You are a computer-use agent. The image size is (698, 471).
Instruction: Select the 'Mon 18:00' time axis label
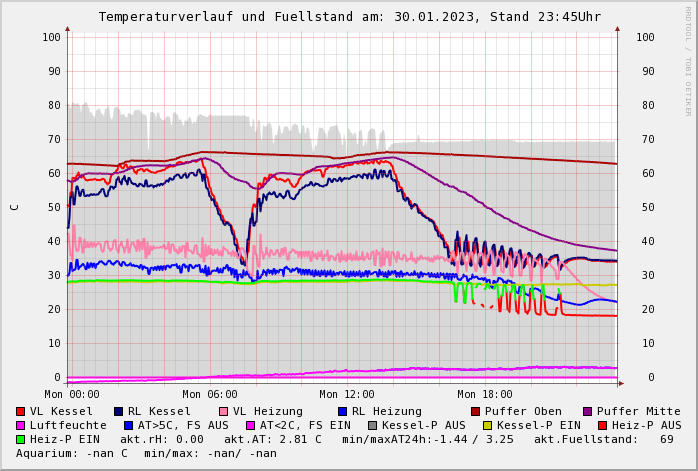coord(485,394)
